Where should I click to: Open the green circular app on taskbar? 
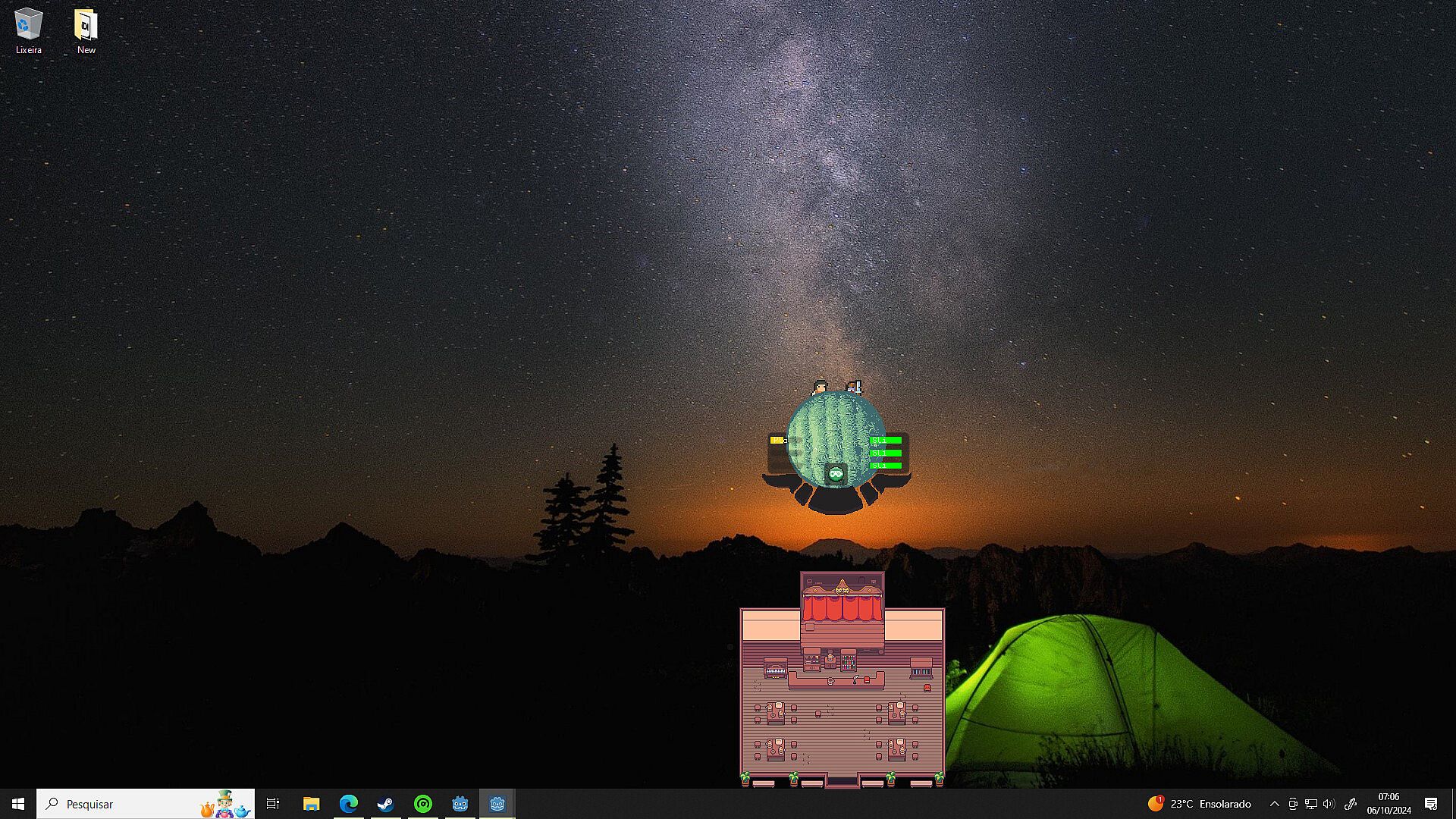point(422,804)
